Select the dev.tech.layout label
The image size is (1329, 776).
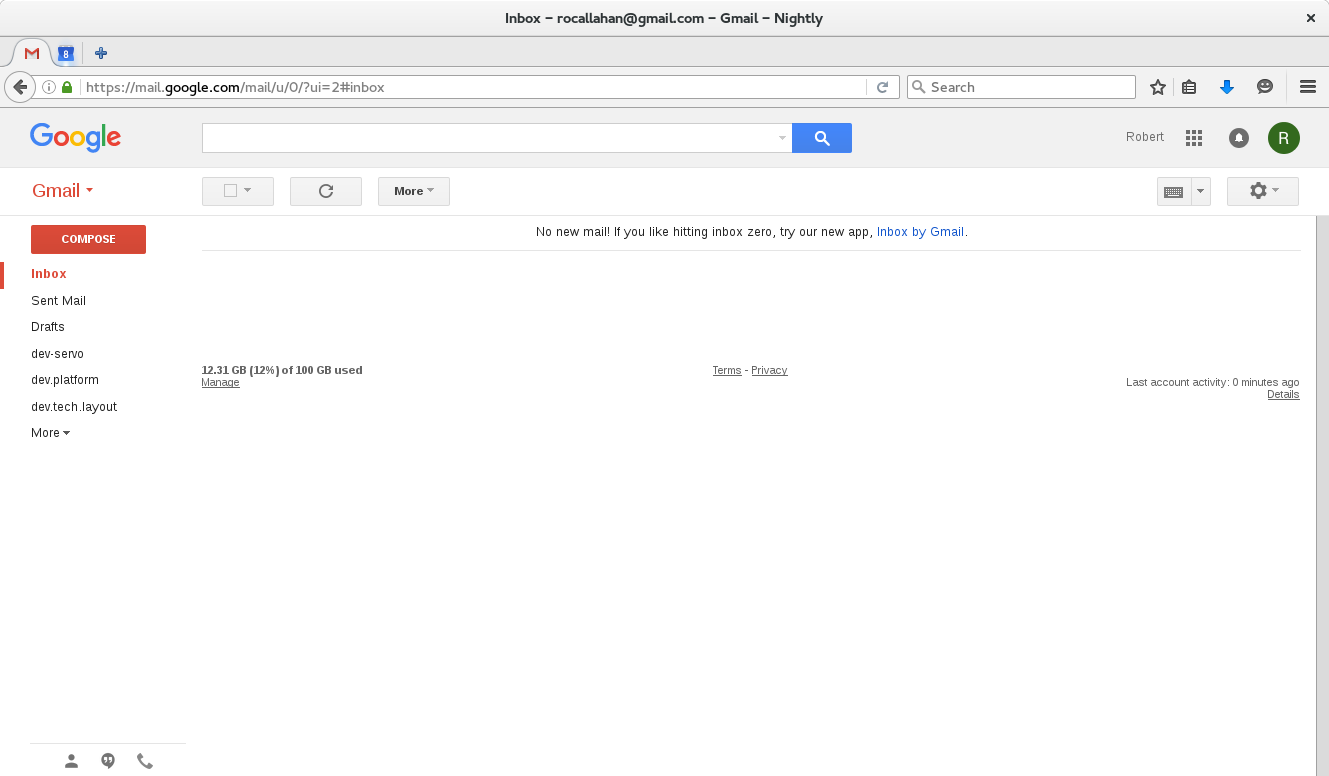click(74, 407)
